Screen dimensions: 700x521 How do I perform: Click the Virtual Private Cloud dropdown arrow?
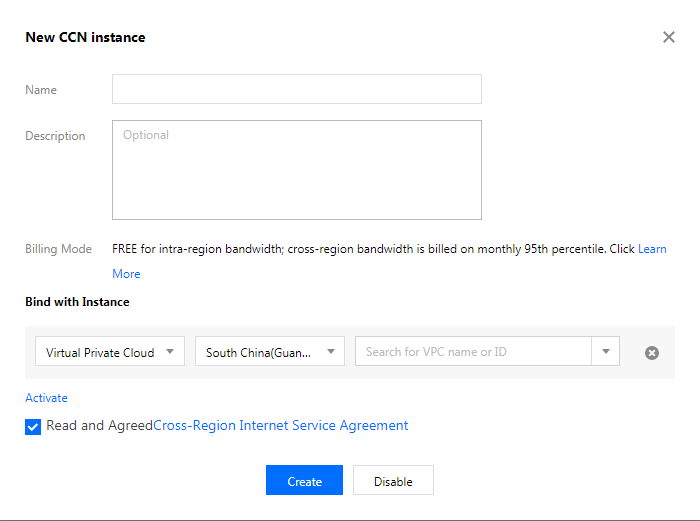(x=170, y=351)
